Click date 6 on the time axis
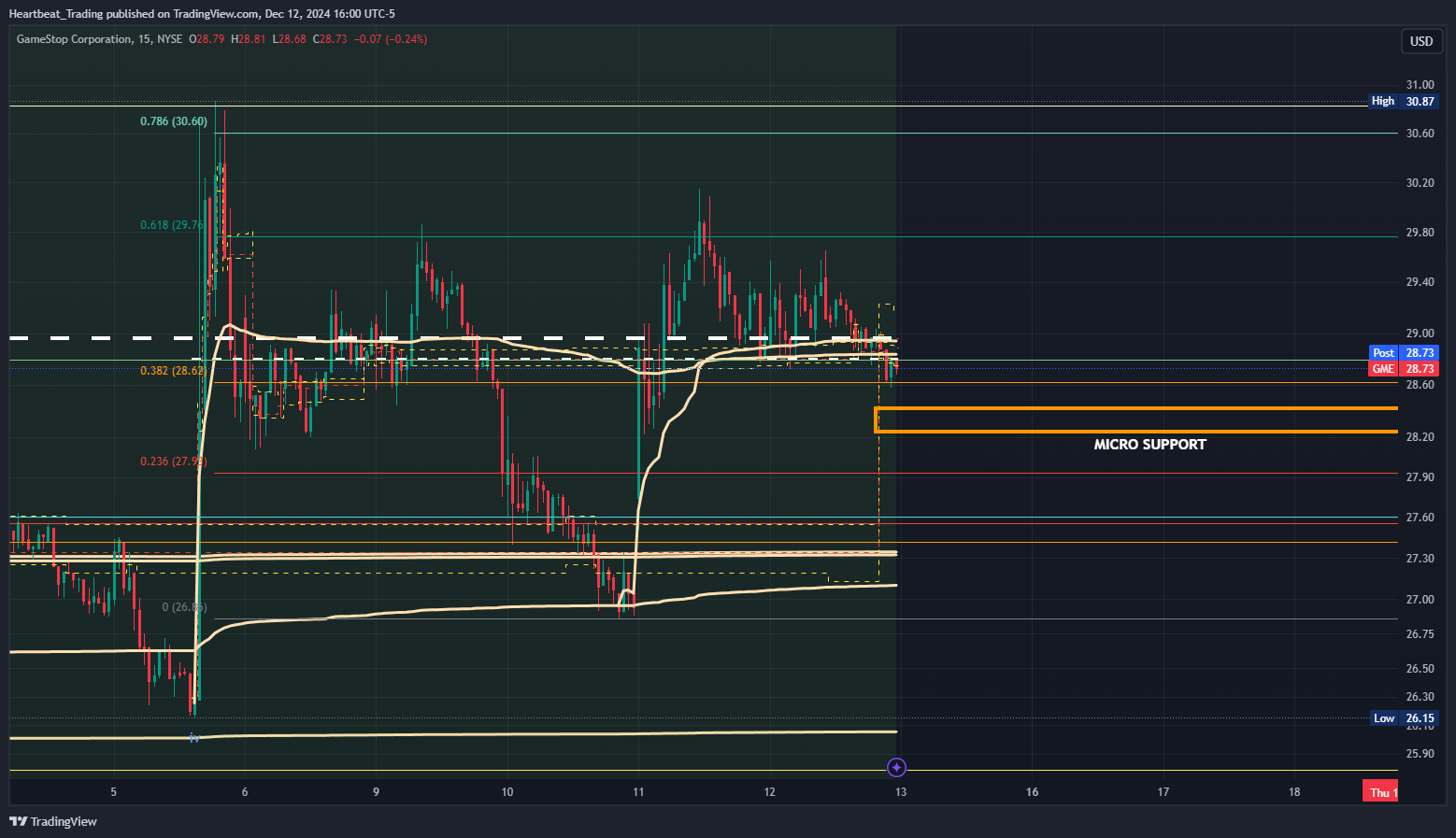 [245, 792]
